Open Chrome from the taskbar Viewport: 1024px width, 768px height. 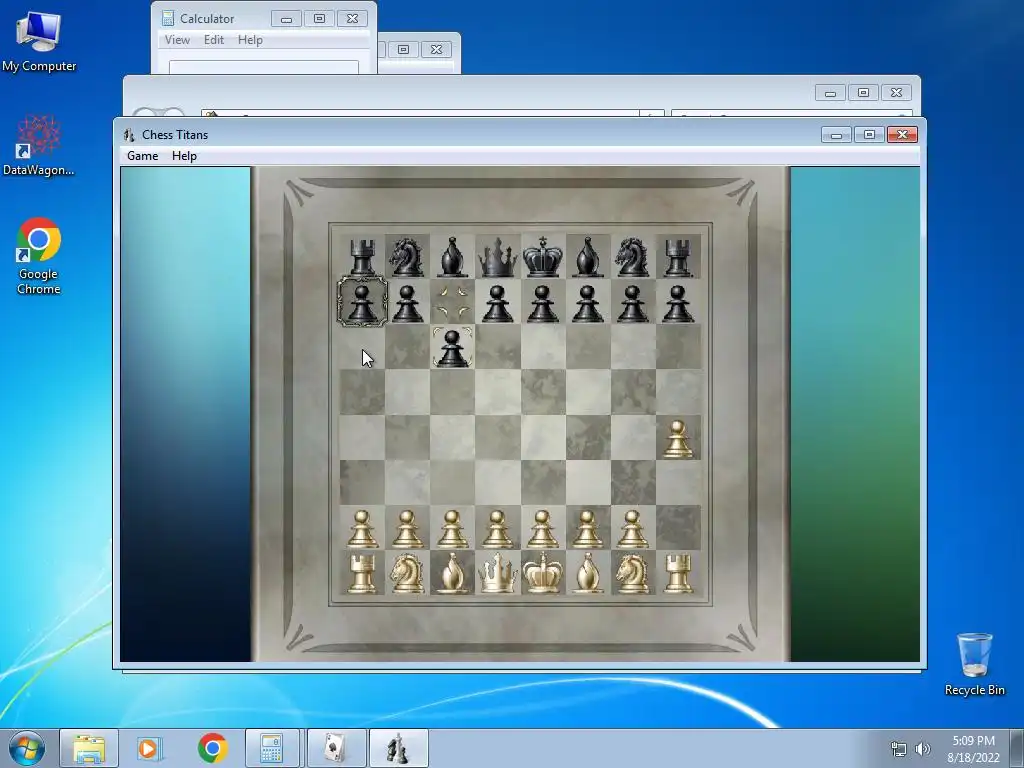(212, 748)
